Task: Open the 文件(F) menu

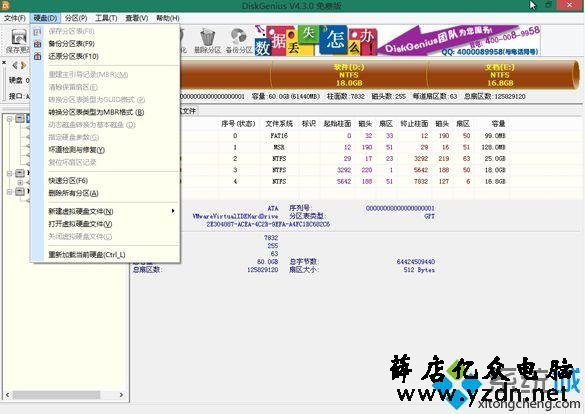Action: click(x=15, y=18)
